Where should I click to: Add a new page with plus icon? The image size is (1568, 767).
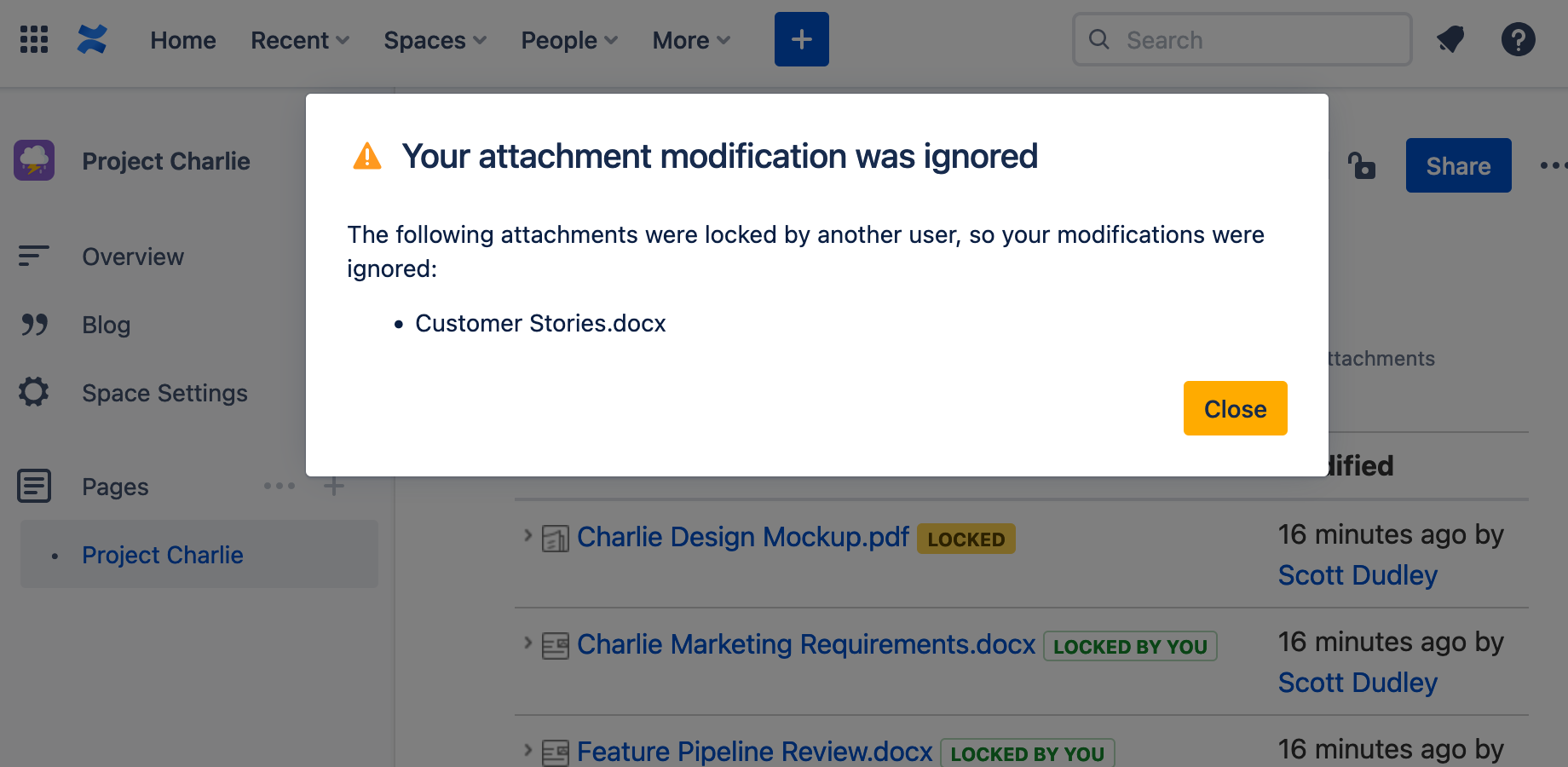point(334,487)
